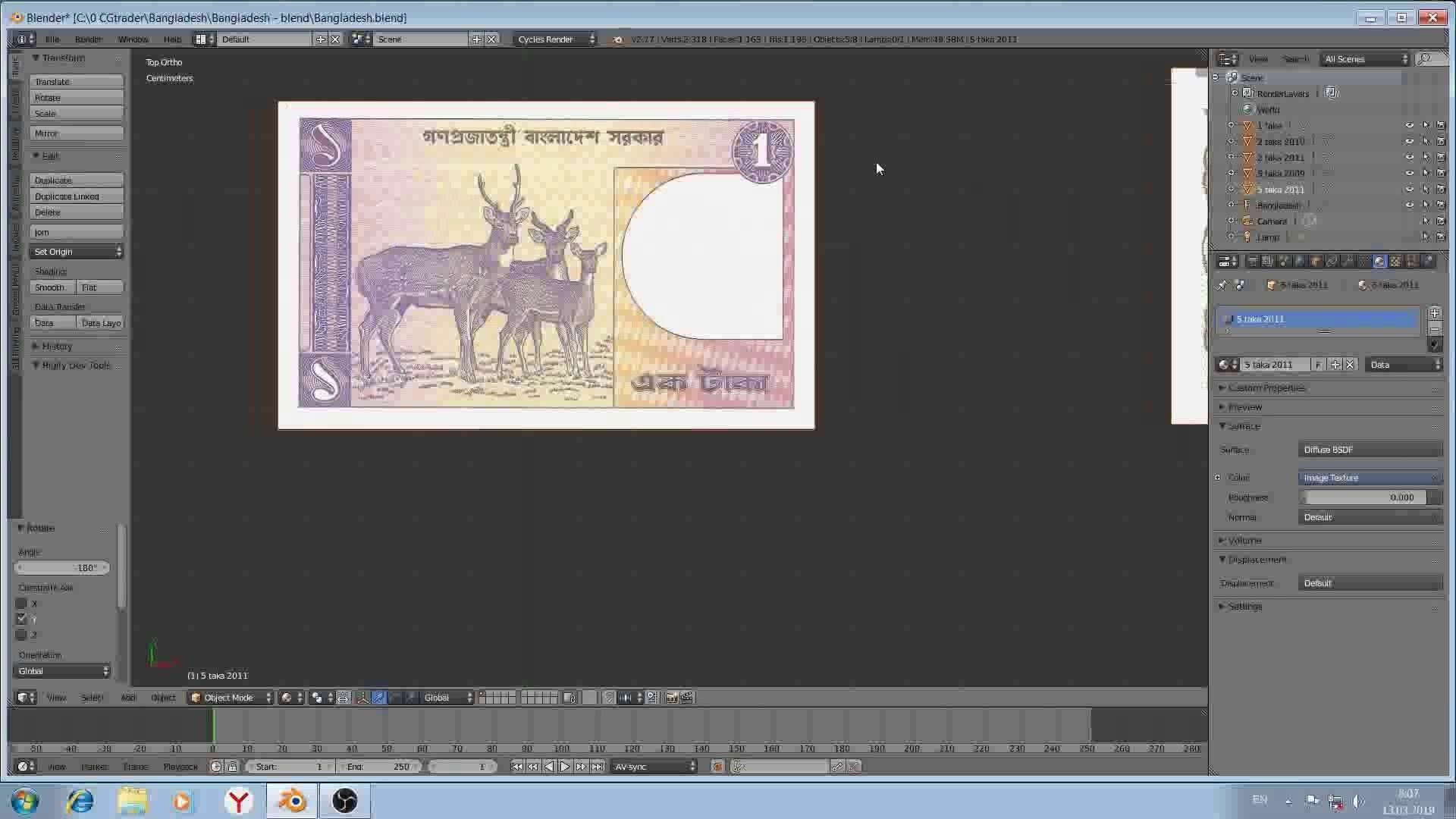Click the pin icon in properties context

click(1222, 285)
